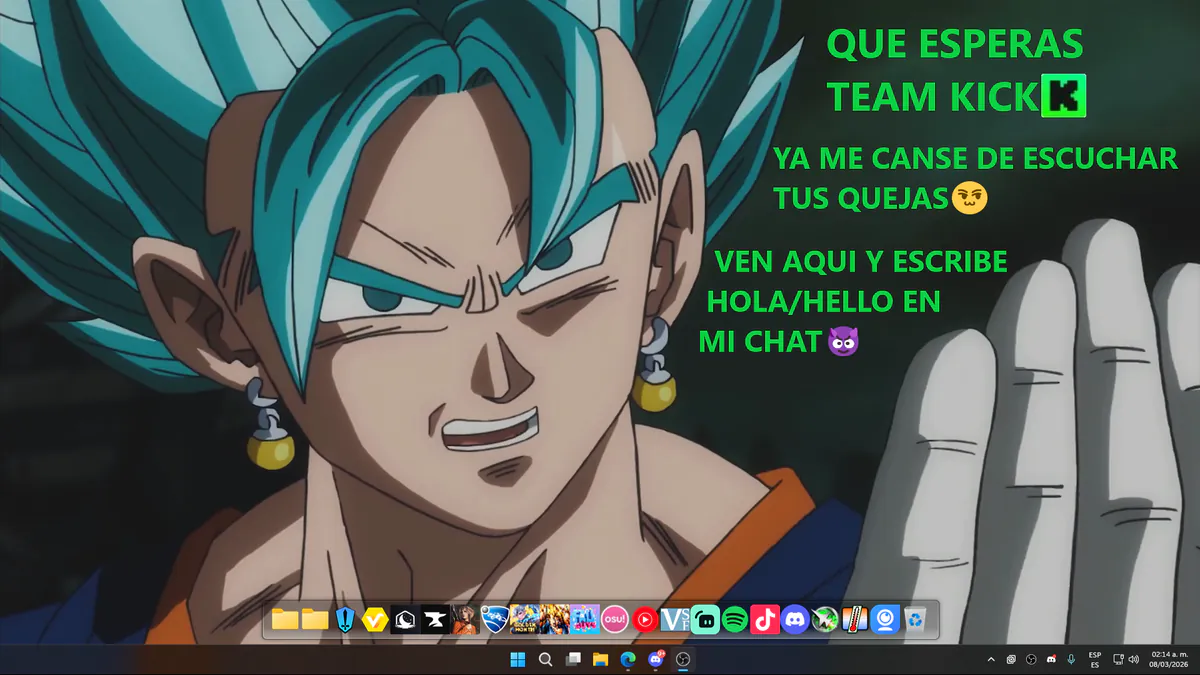Viewport: 1200px width, 675px height.
Task: Open the black dock icon left of CurseForge
Action: click(x=405, y=620)
